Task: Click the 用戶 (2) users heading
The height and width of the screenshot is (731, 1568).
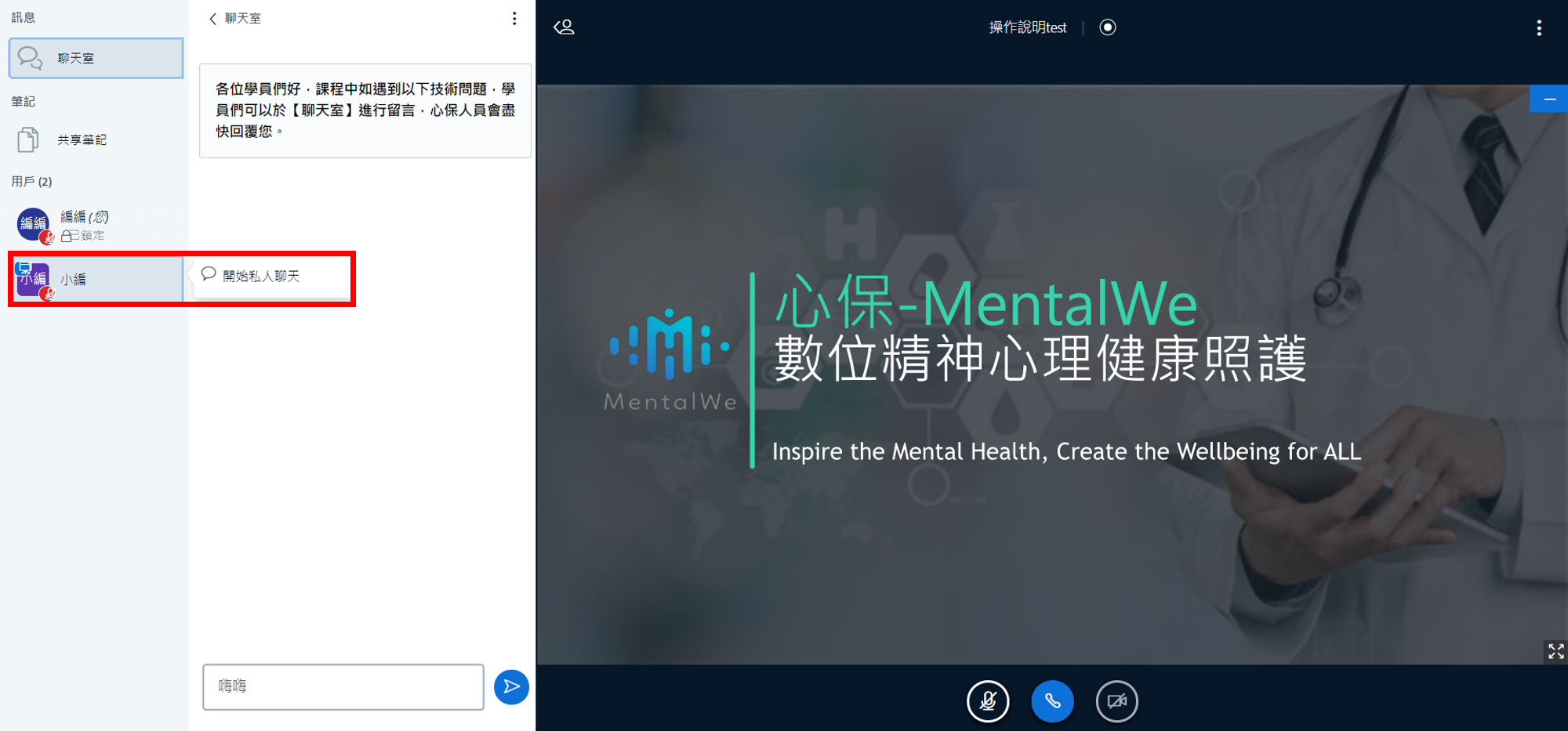Action: click(31, 182)
